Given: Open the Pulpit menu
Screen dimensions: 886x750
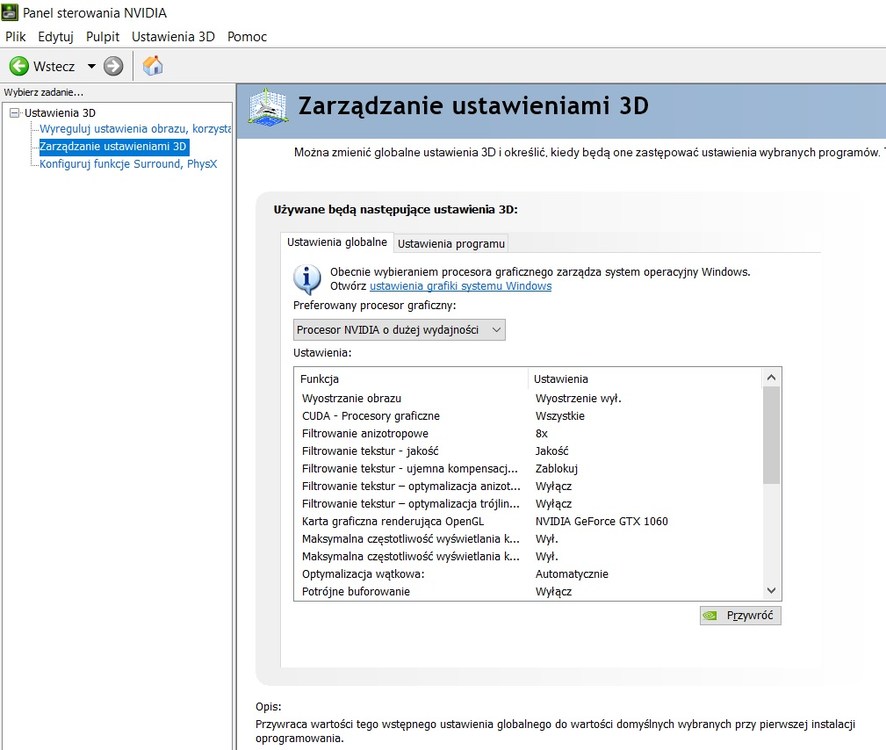Looking at the screenshot, I should click(102, 37).
